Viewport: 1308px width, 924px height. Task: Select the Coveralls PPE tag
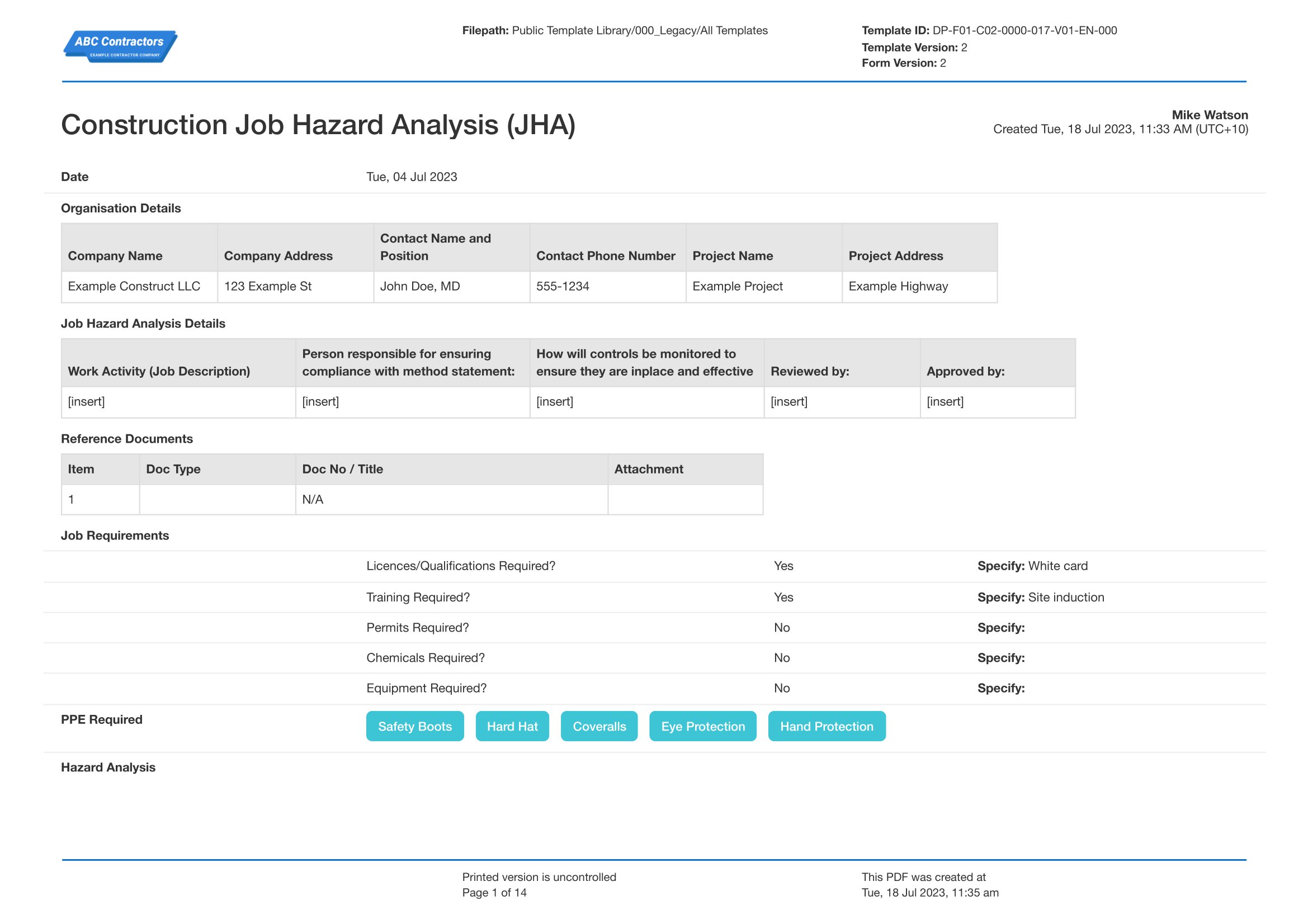[x=599, y=727]
